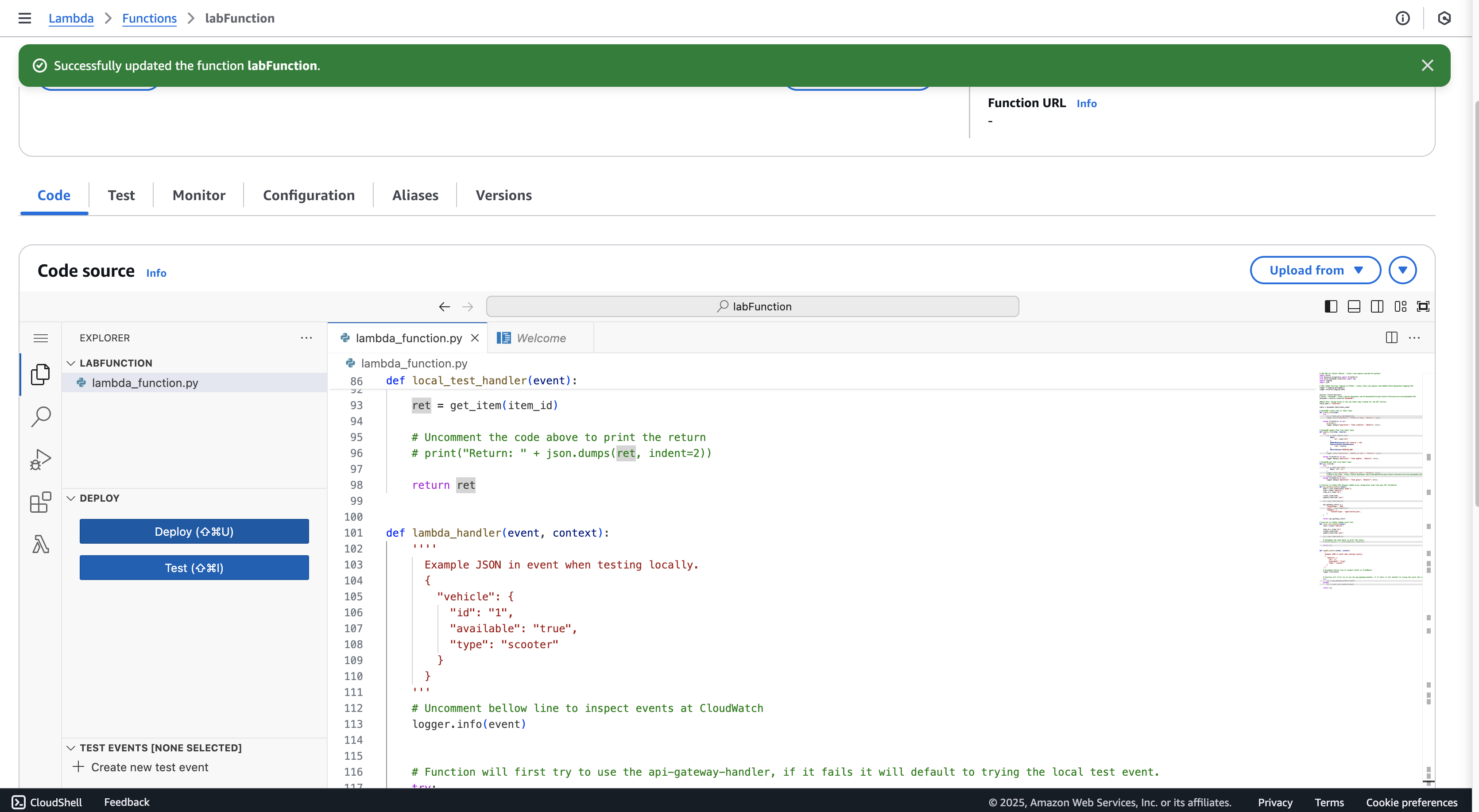Collapse the TEST EVENTS section

click(70, 748)
